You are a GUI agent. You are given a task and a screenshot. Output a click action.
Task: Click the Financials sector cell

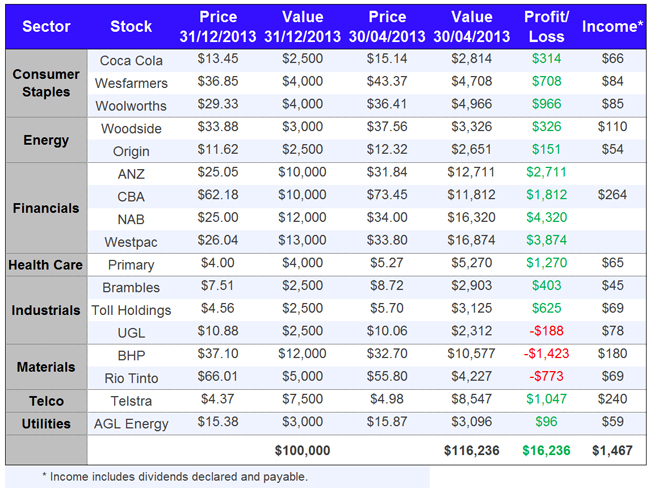46,209
